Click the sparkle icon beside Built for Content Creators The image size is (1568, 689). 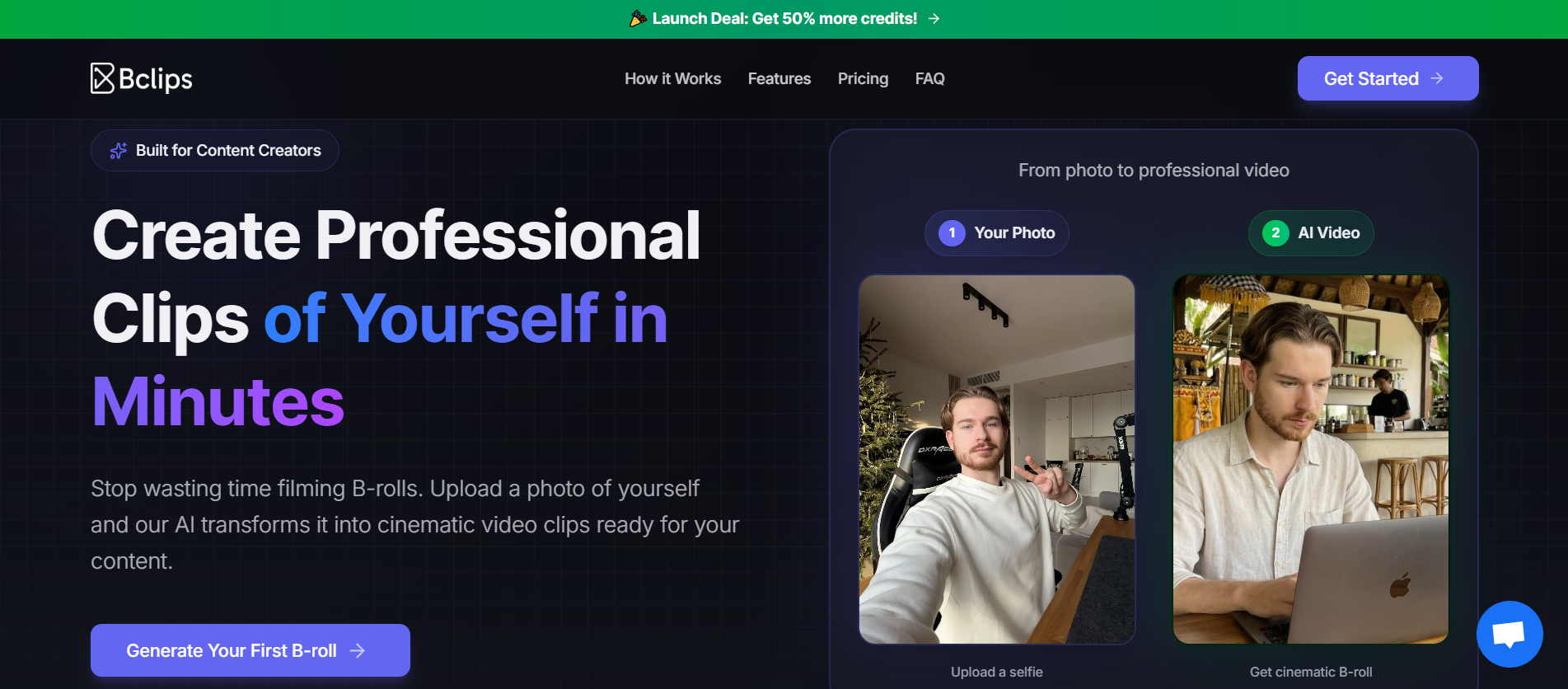(119, 150)
